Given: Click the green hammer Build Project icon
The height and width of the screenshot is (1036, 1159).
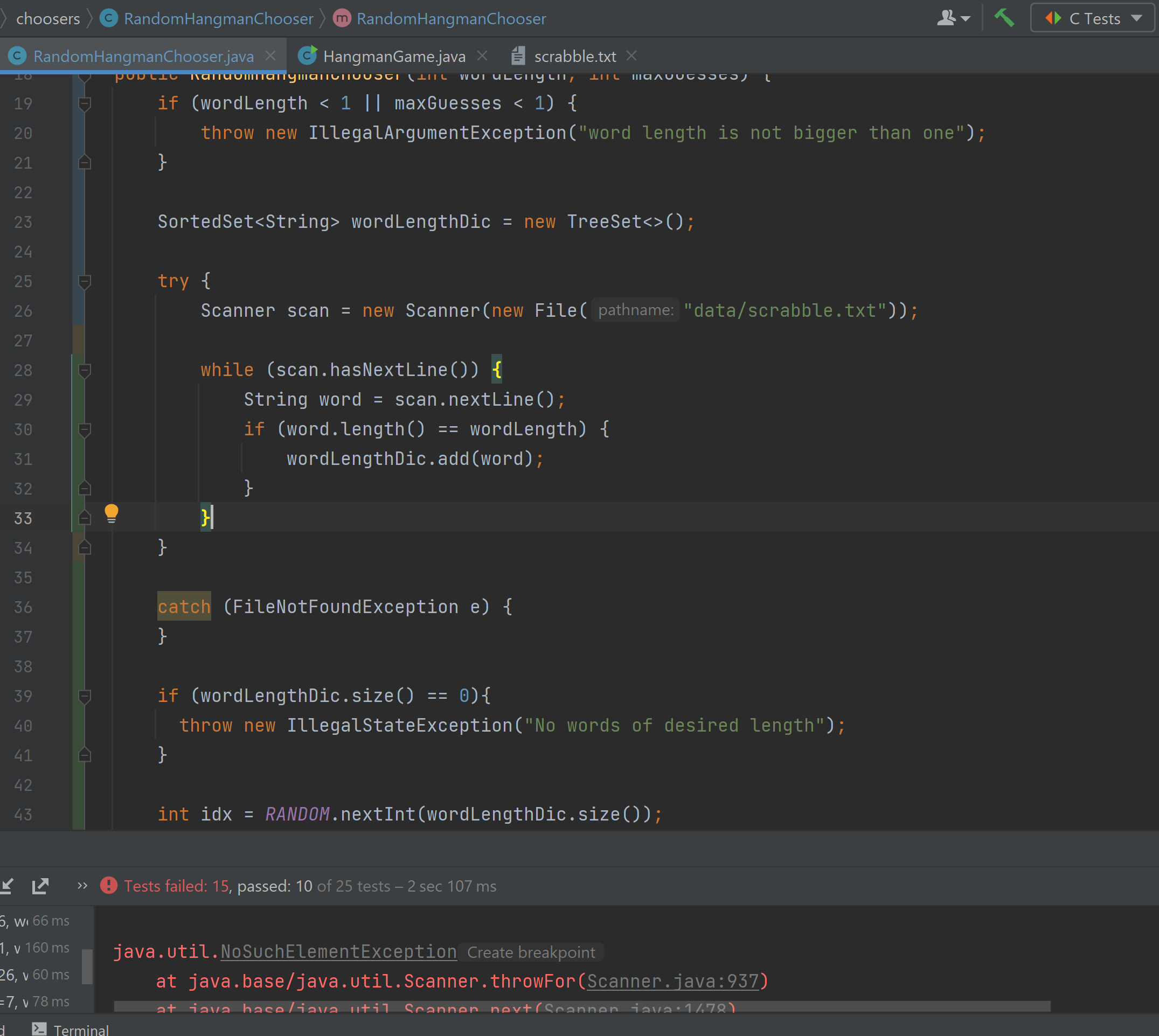Looking at the screenshot, I should click(1004, 18).
